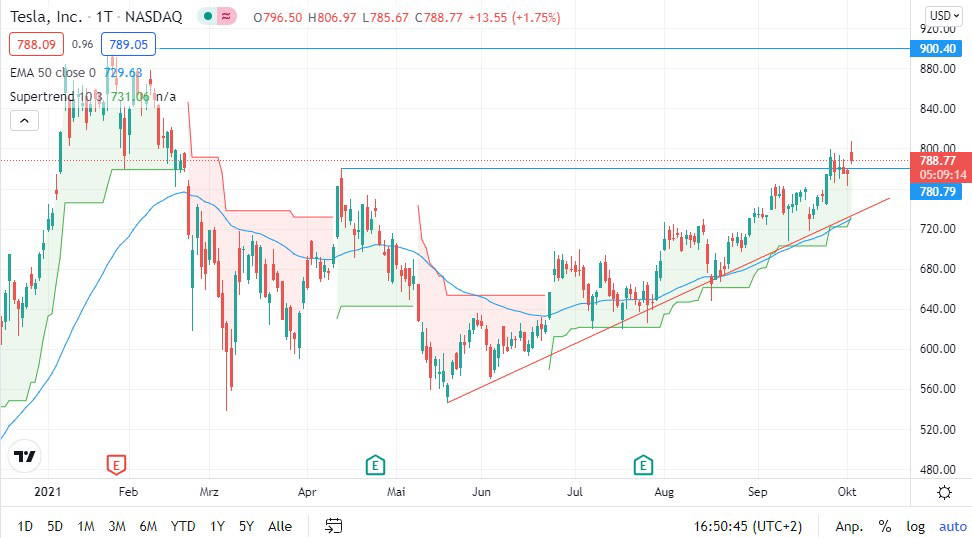Image resolution: width=972 pixels, height=538 pixels.
Task: Click the Tesla, Inc. symbol title
Action: click(x=46, y=17)
